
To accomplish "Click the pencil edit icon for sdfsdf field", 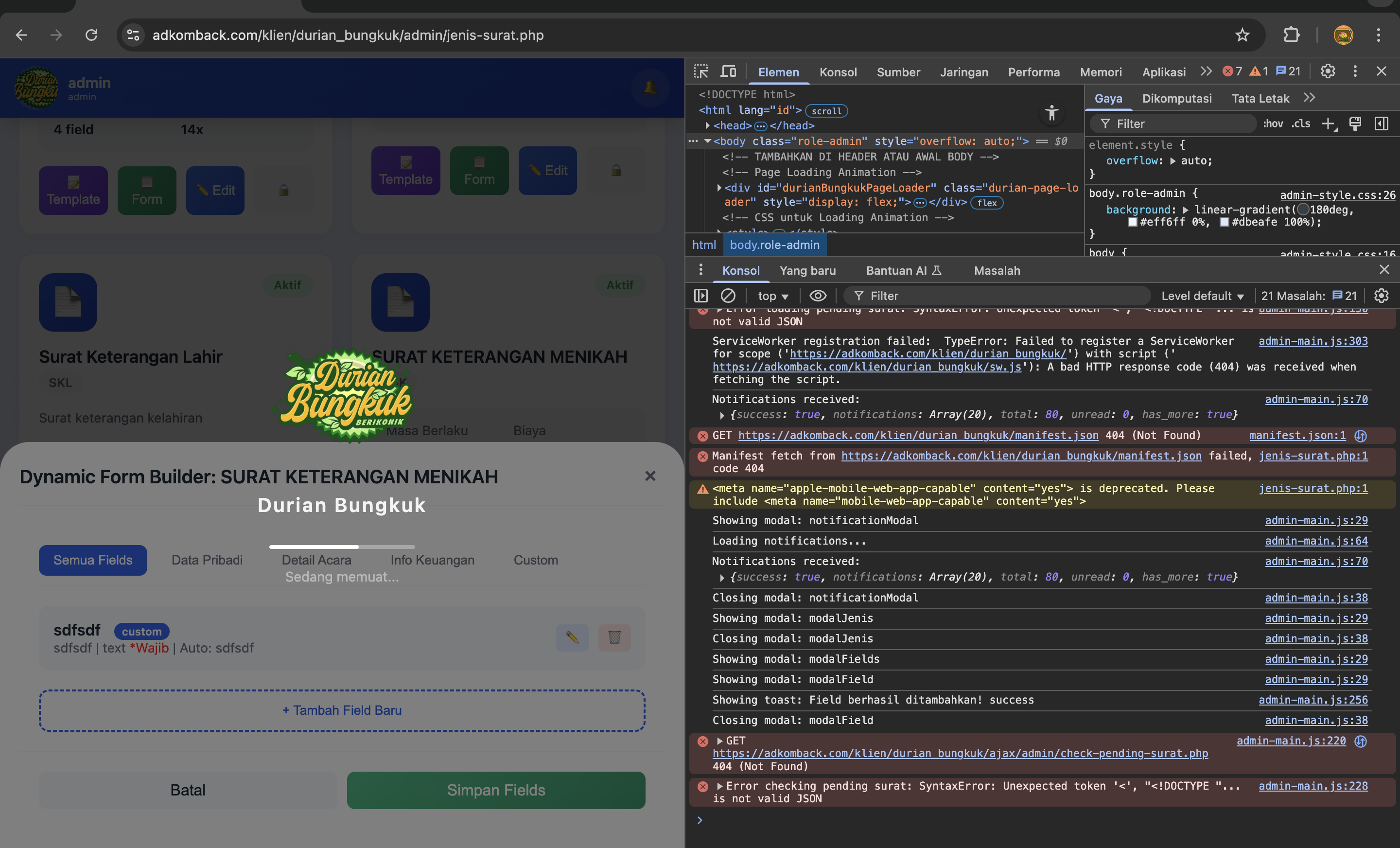I will coord(572,637).
